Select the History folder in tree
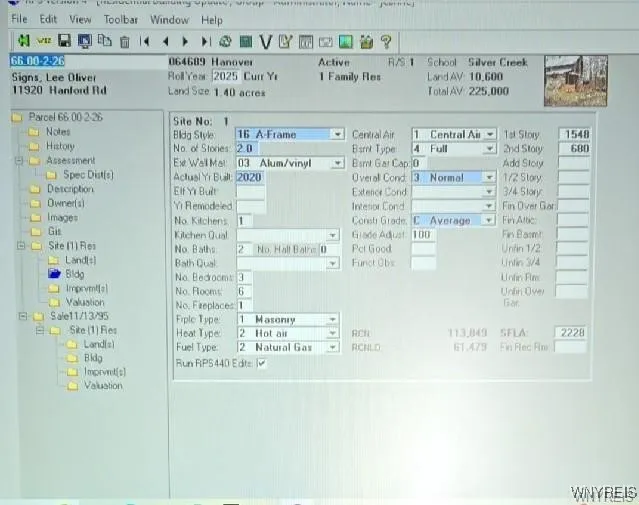Image resolution: width=639 pixels, height=505 pixels. [59, 146]
